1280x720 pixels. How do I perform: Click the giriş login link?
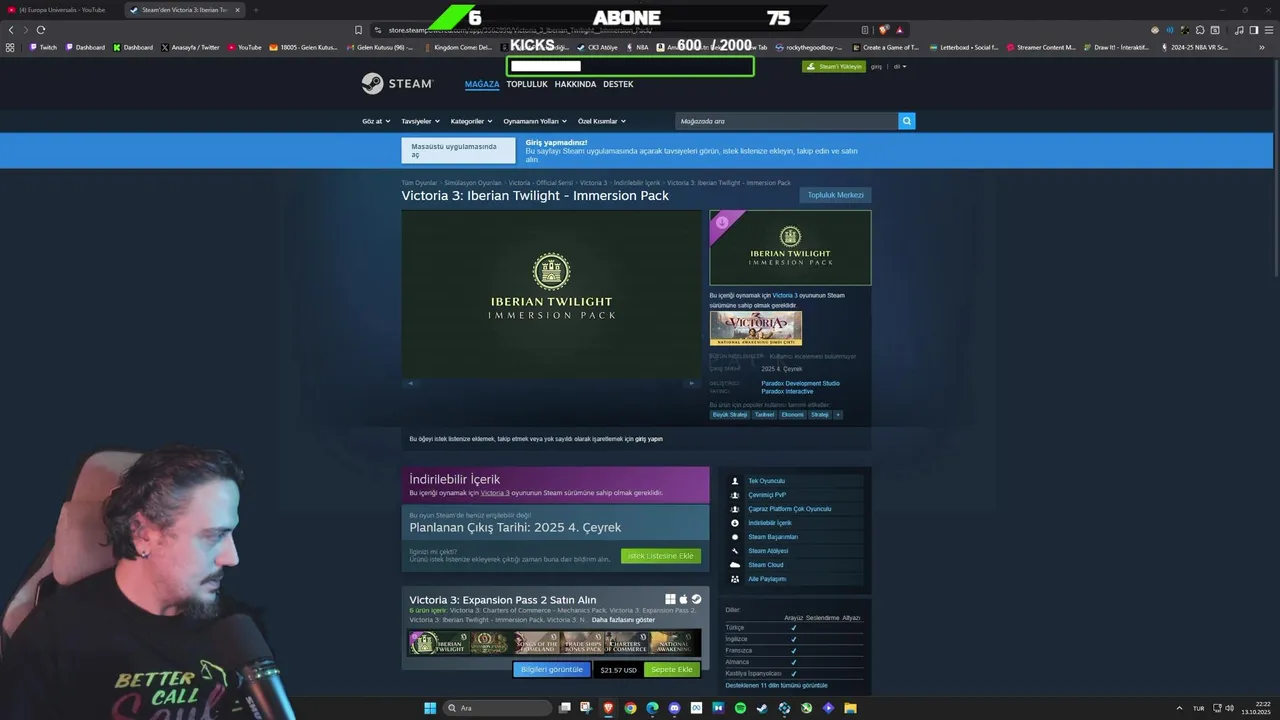tap(876, 67)
